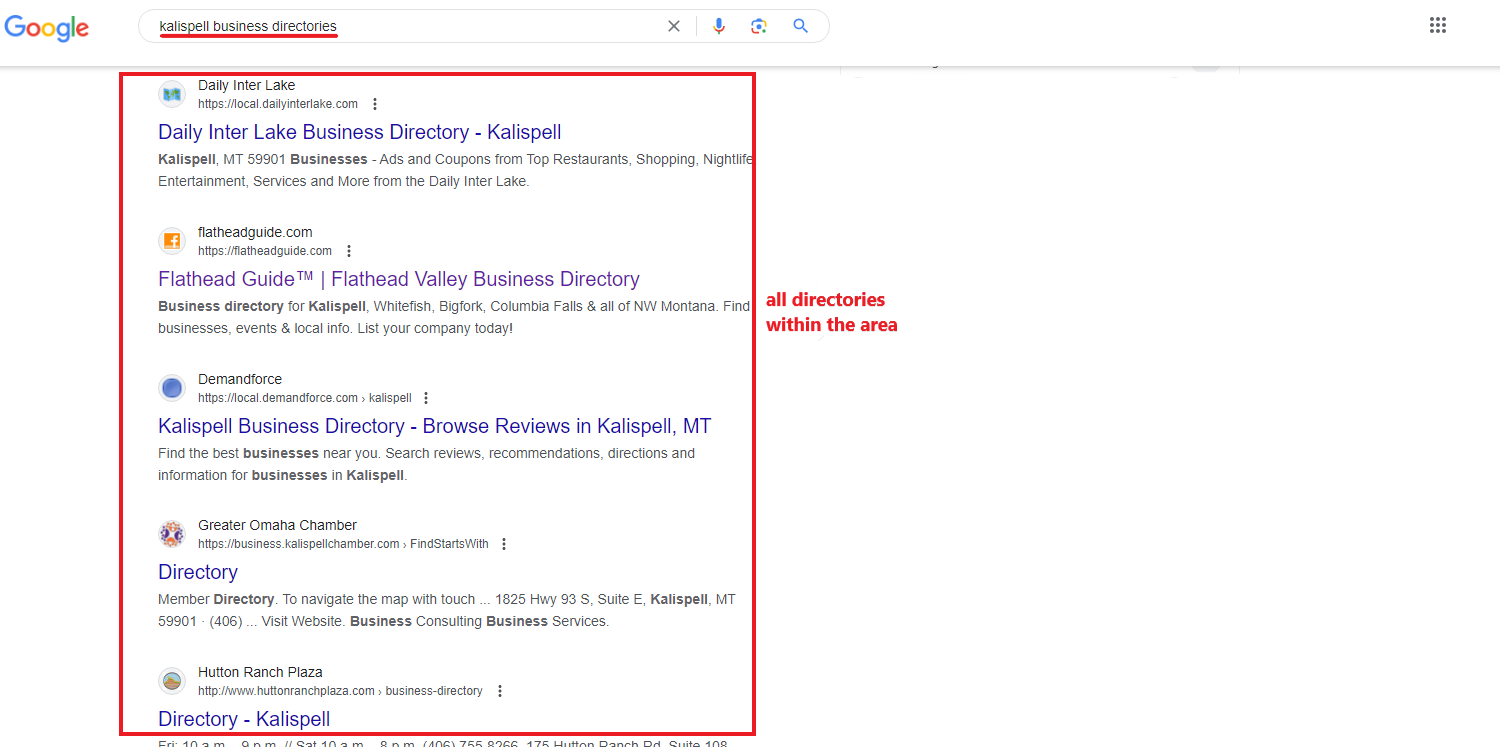The image size is (1500, 747).
Task: Click the Daily Inter Lake site name
Action: click(247, 85)
